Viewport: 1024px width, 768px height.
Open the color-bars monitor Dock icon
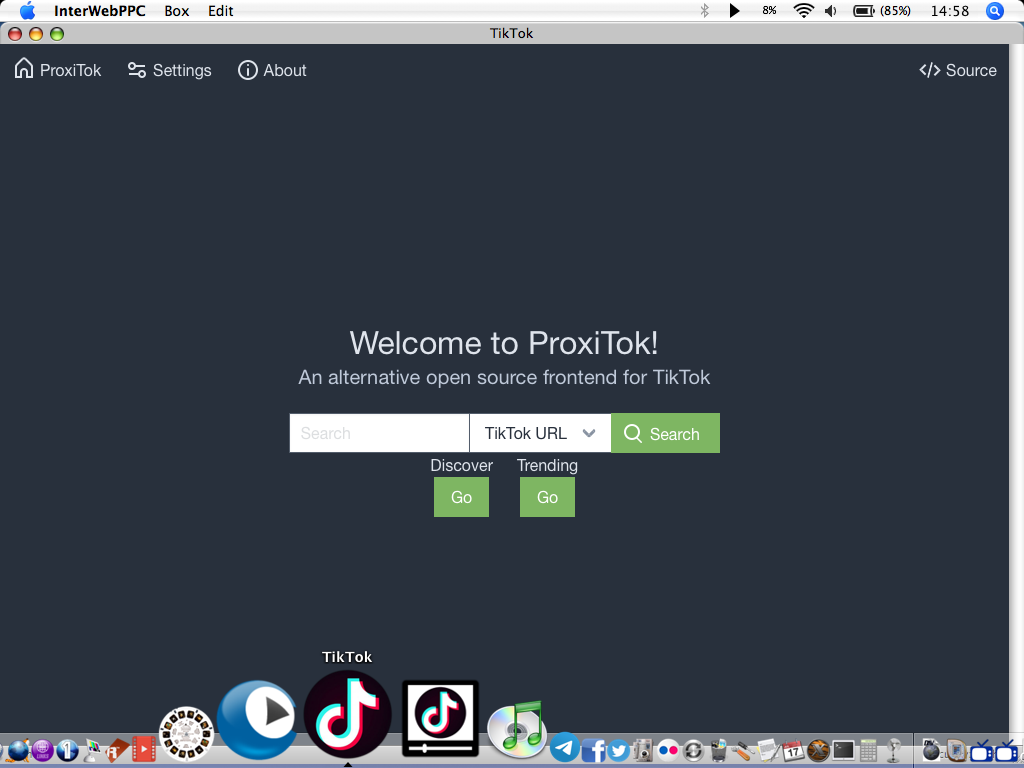pos(93,750)
